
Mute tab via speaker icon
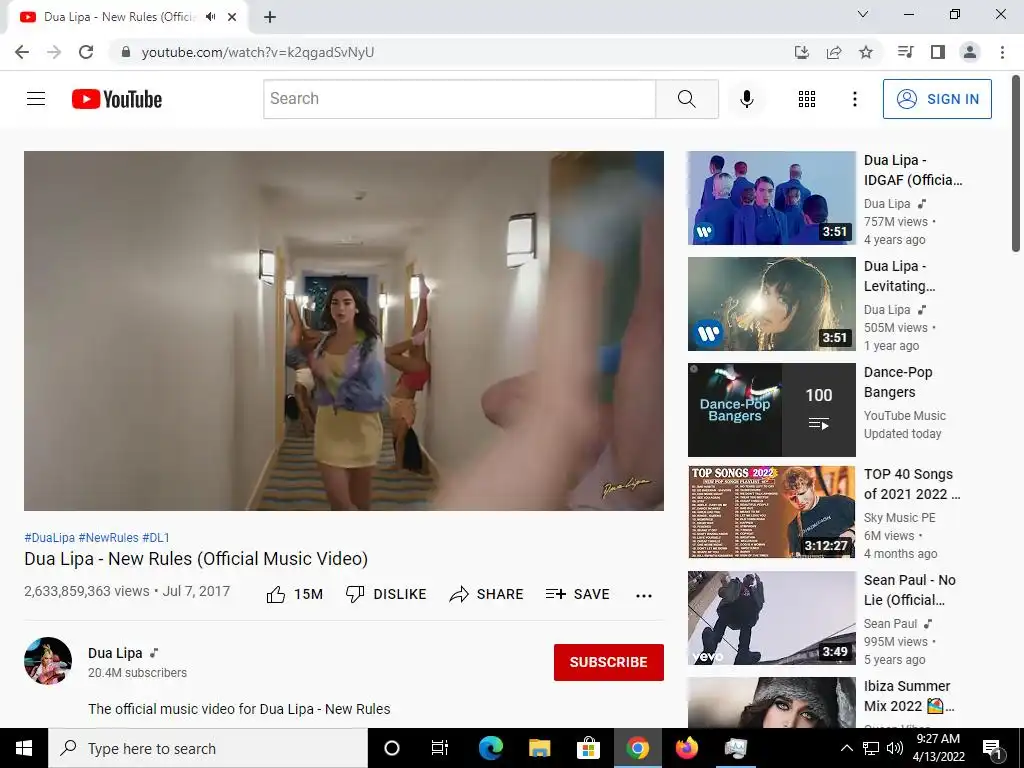tap(210, 17)
